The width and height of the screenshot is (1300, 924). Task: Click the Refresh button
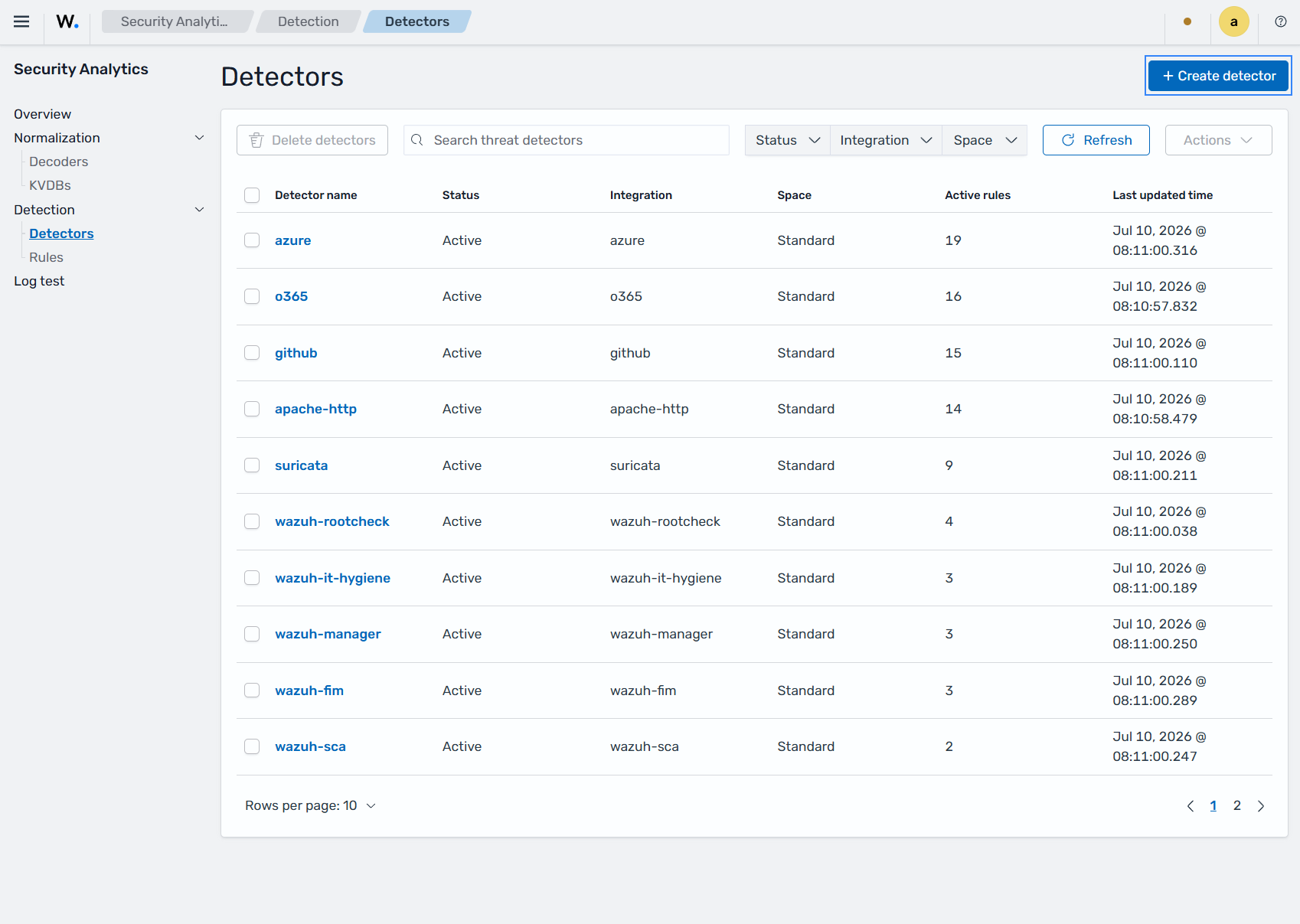[x=1096, y=140]
